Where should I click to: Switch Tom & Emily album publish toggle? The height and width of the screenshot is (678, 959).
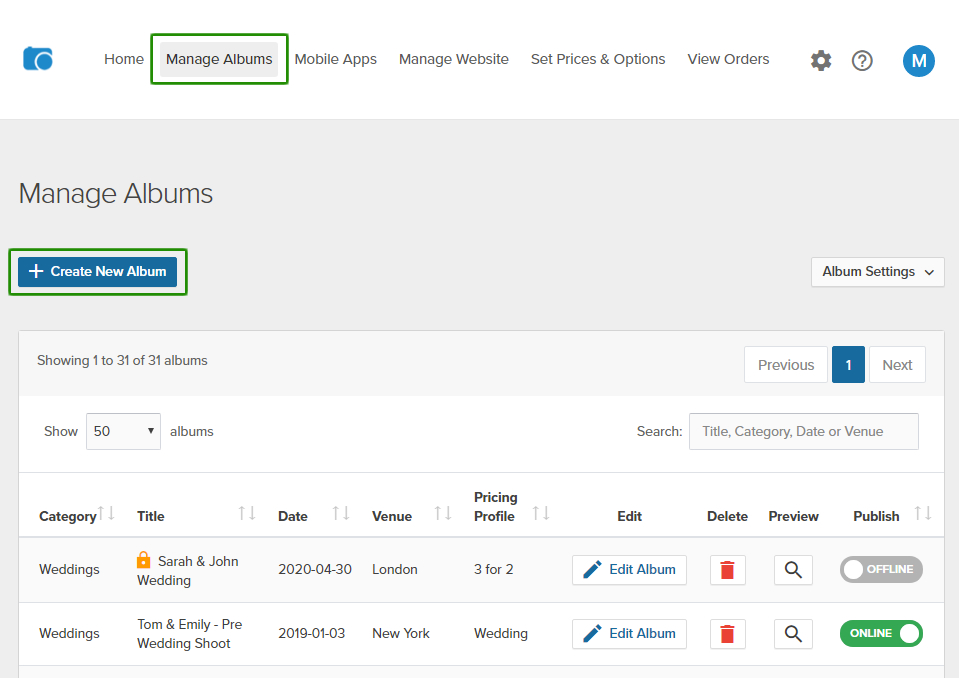881,634
